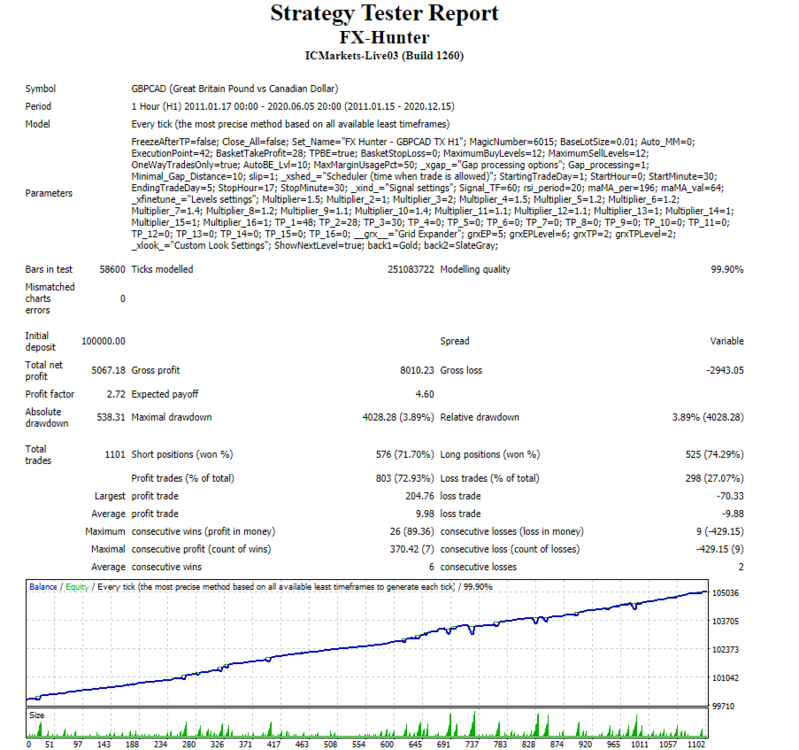Image resolution: width=799 pixels, height=750 pixels.
Task: Click Total trades value 1101
Action: coord(115,454)
